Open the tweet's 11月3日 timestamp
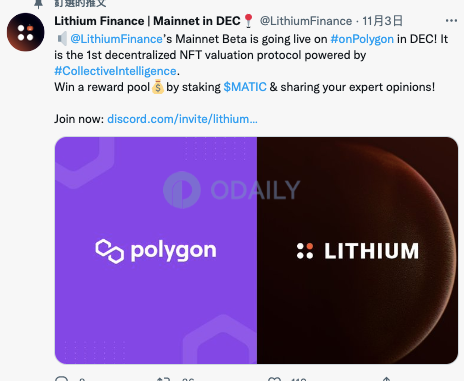 click(x=382, y=21)
